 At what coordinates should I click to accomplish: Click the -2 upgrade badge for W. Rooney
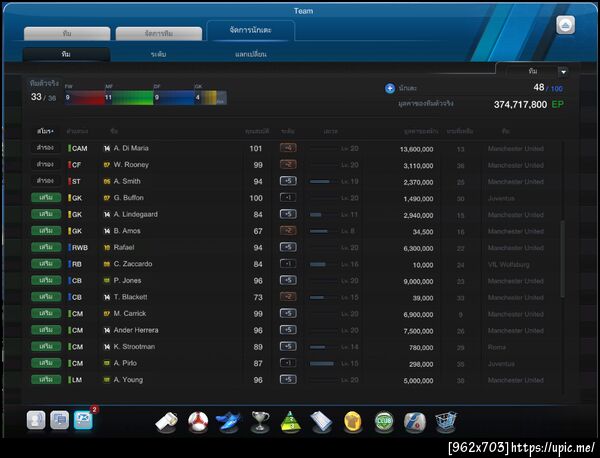[288, 165]
